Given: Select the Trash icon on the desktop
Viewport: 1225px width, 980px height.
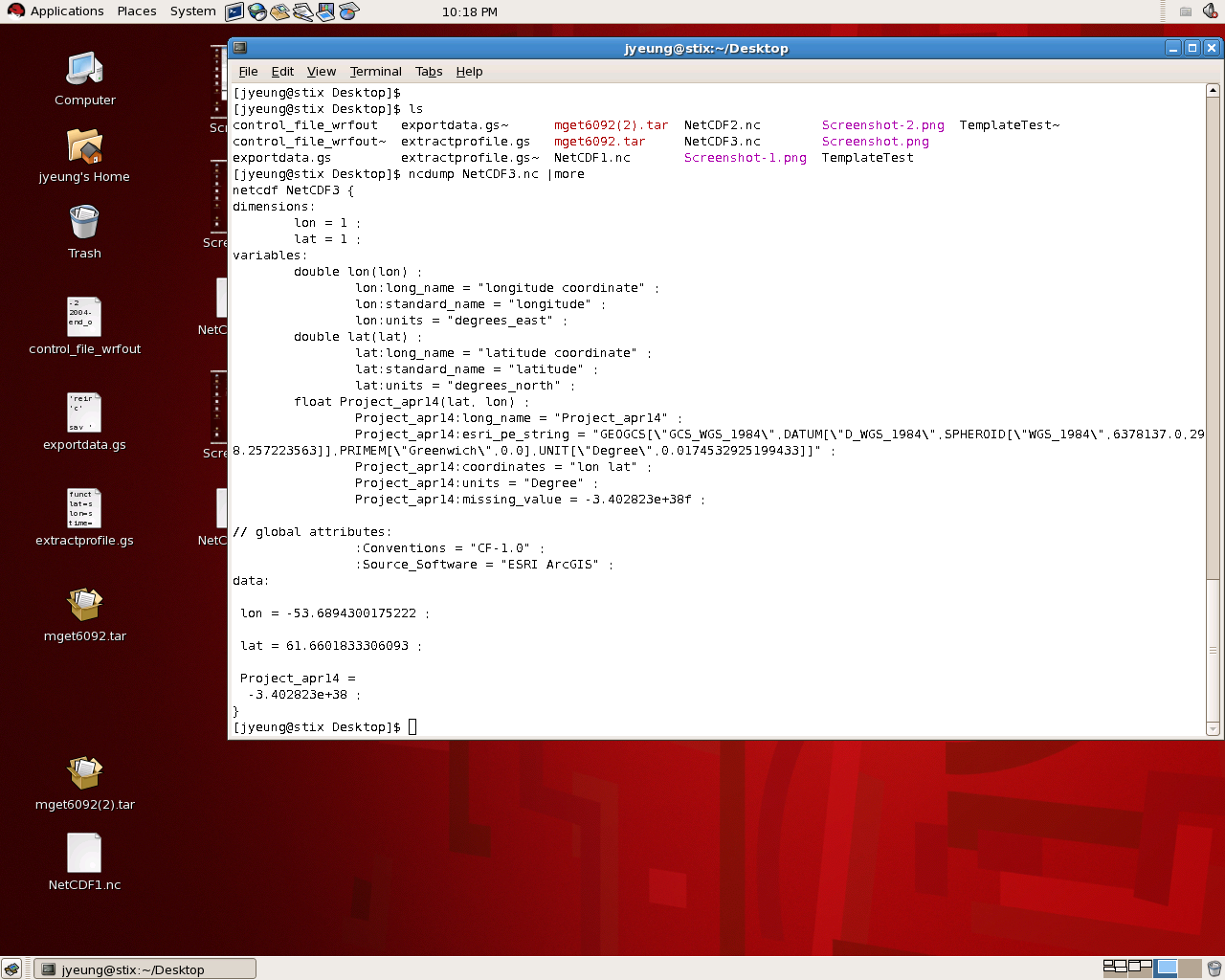Looking at the screenshot, I should [84, 223].
